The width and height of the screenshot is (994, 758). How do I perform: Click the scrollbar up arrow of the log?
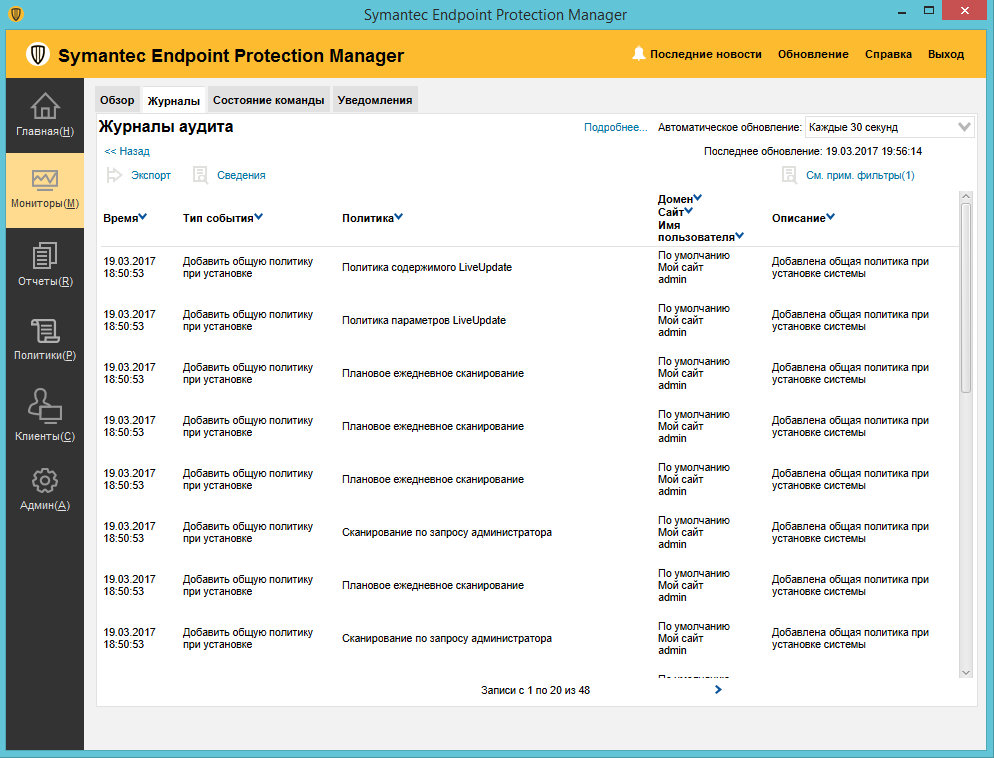[966, 197]
